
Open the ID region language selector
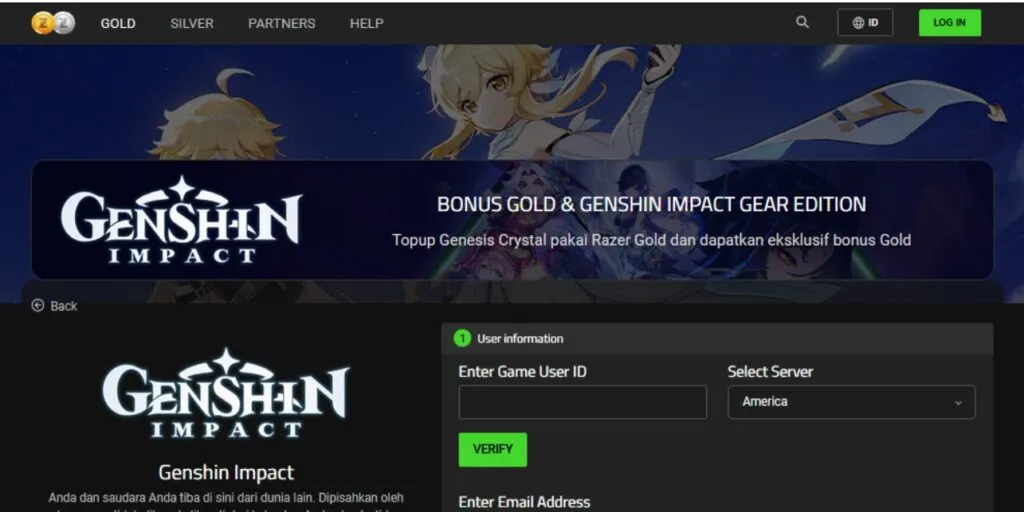[x=865, y=23]
